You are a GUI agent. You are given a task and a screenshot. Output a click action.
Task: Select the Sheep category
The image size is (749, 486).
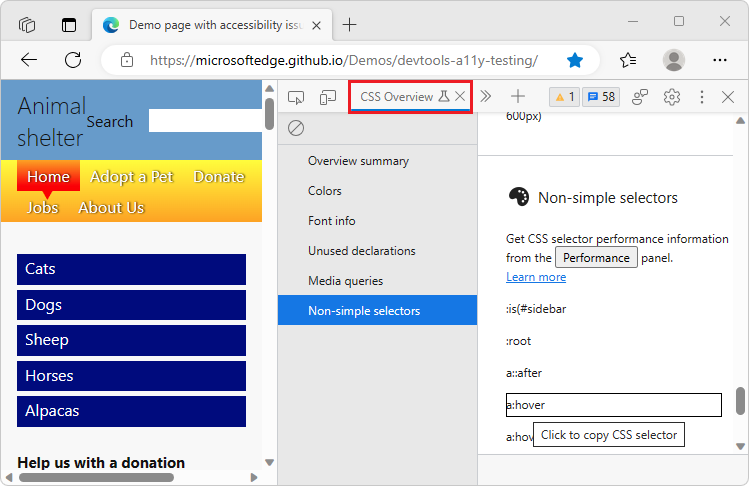click(131, 340)
